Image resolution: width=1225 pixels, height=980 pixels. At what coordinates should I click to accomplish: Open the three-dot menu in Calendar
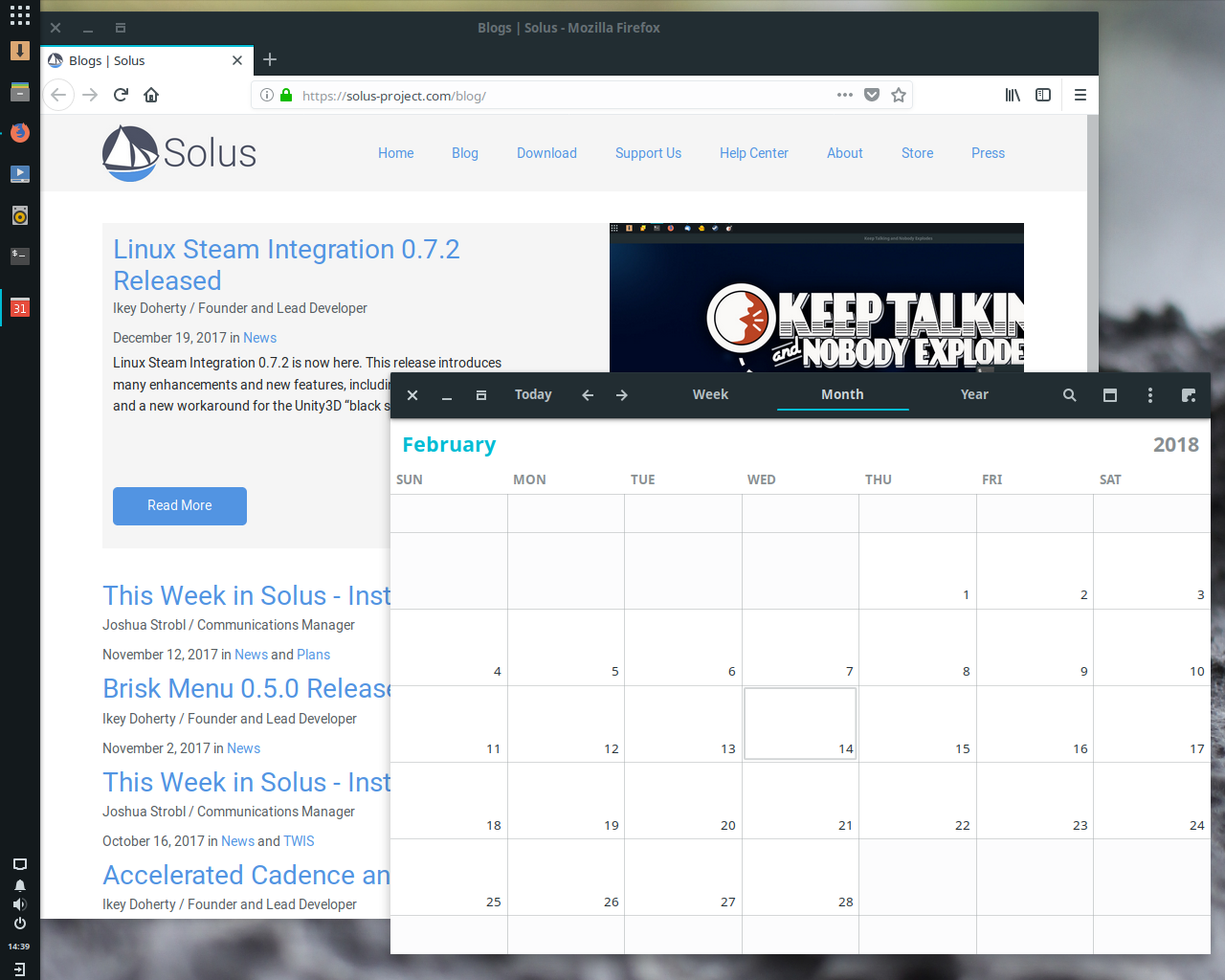(1150, 395)
